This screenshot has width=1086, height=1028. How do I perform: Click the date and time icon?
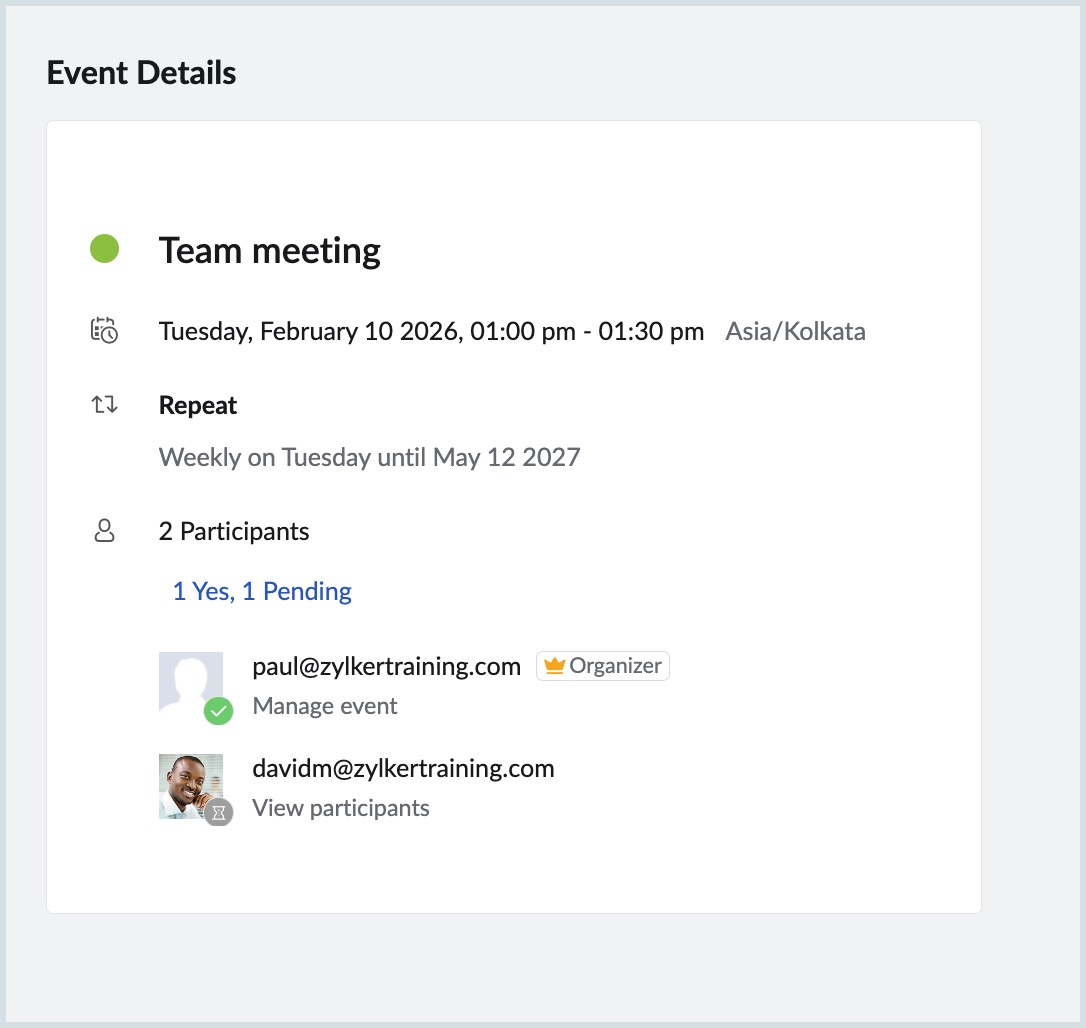pos(104,330)
